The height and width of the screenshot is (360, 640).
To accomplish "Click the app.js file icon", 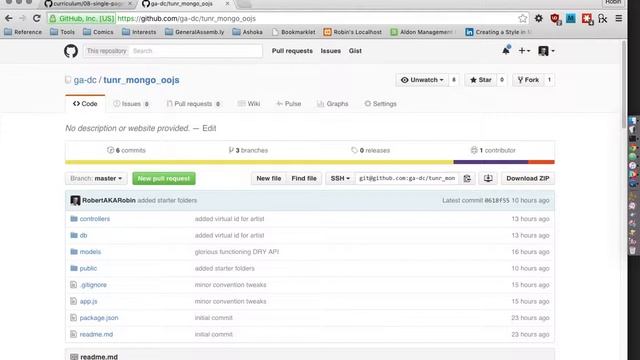I will 73,301.
